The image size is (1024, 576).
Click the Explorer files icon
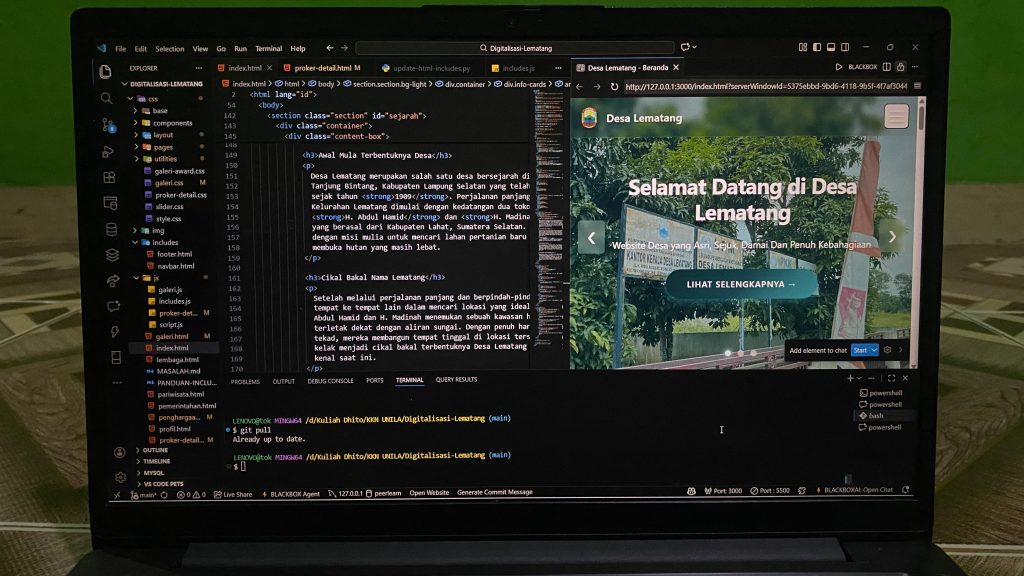[x=105, y=71]
